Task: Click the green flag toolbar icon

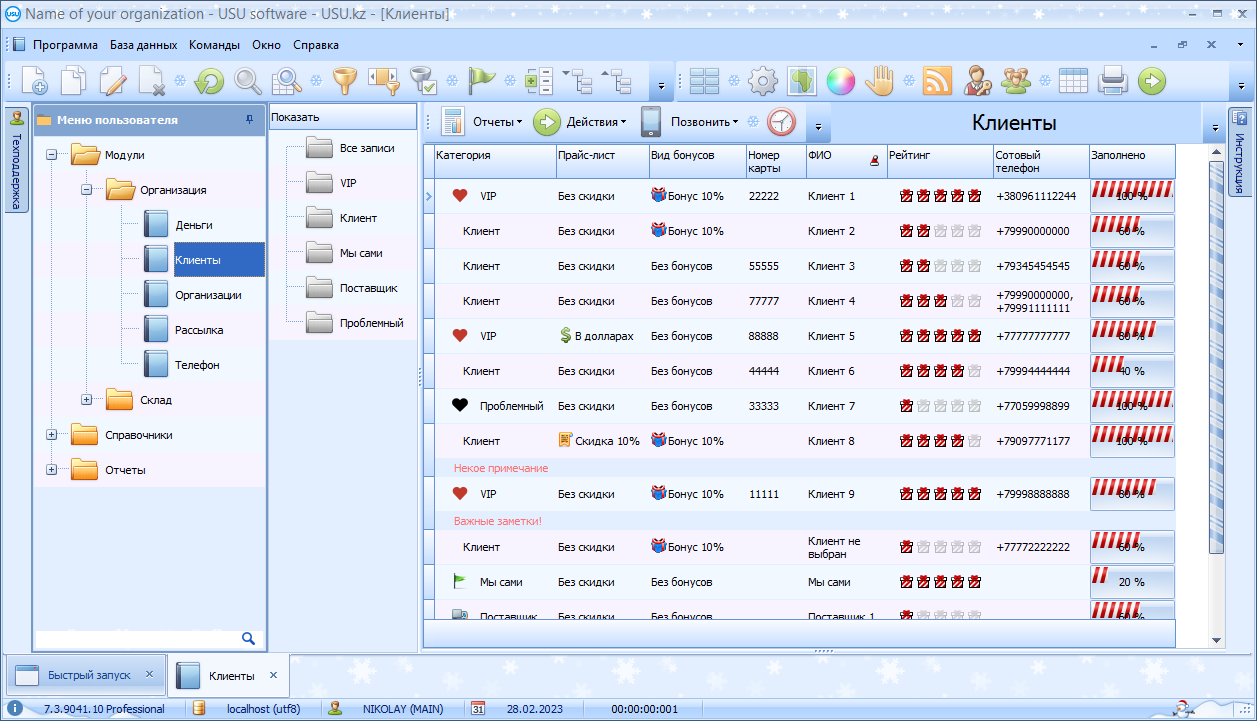Action: coord(482,81)
